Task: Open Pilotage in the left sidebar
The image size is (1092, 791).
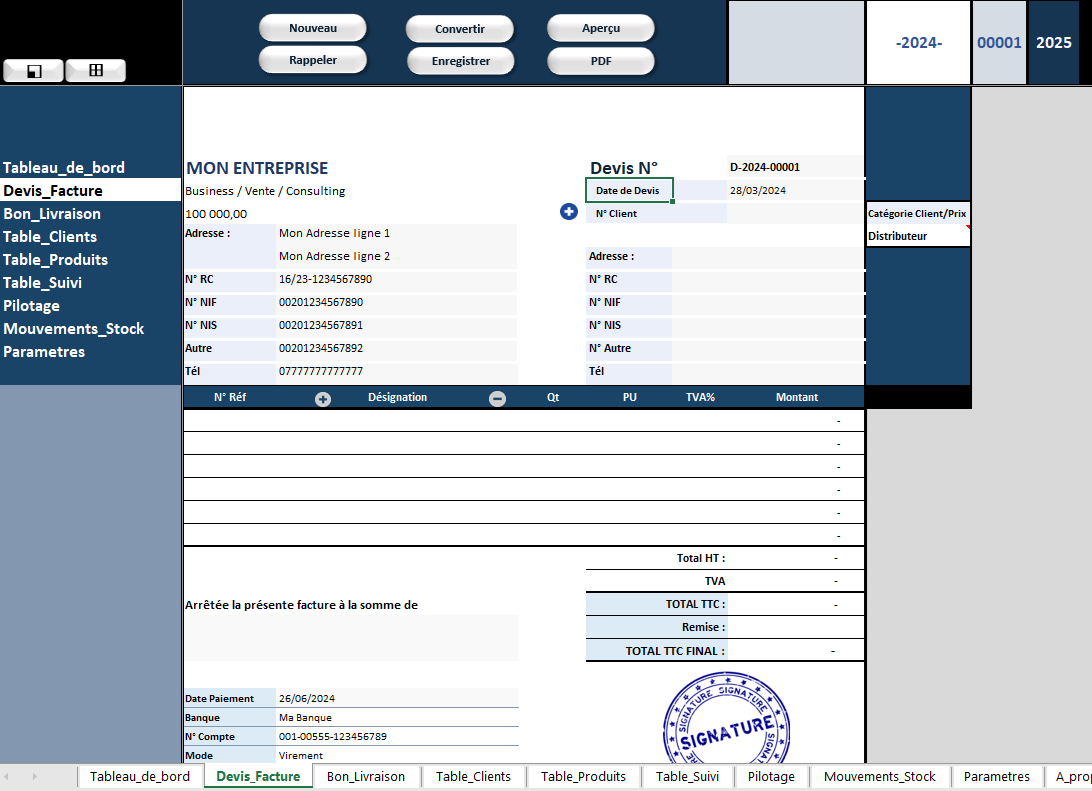Action: [31, 306]
